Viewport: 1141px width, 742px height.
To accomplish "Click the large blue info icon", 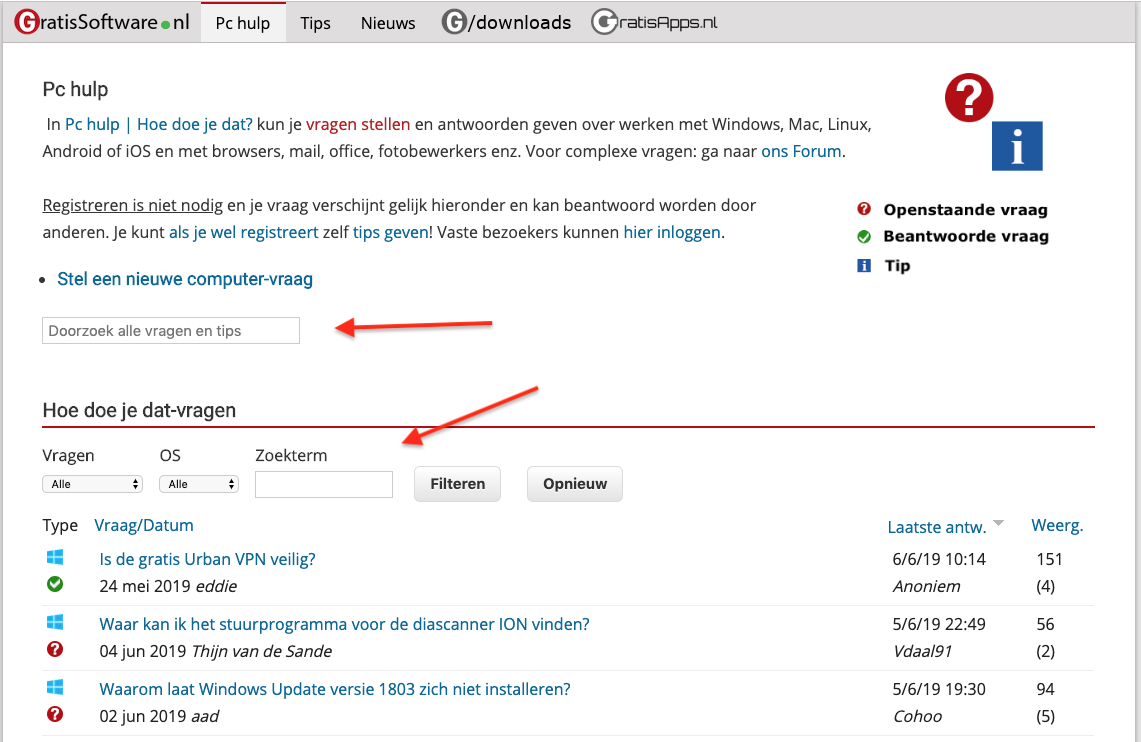I will coord(1017,146).
